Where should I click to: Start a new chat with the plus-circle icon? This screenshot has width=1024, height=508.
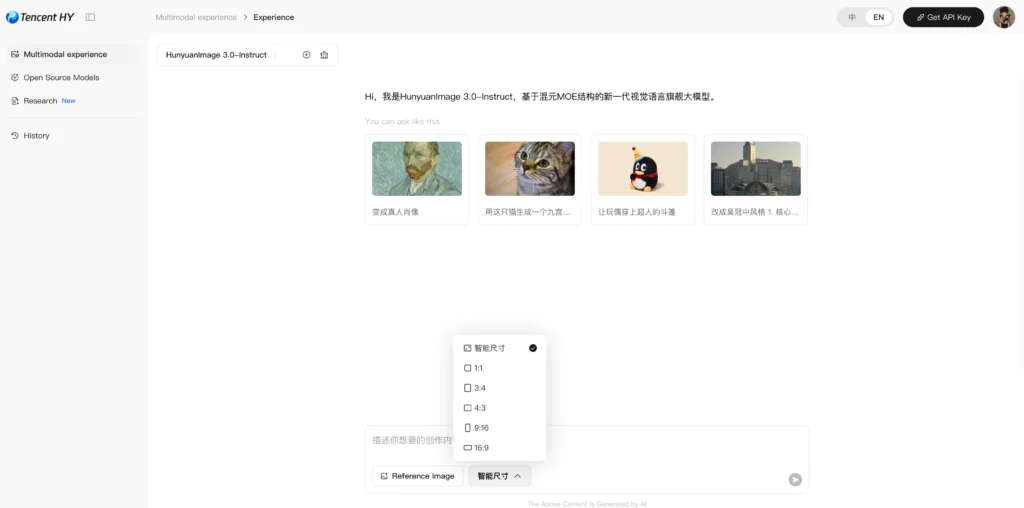(306, 55)
